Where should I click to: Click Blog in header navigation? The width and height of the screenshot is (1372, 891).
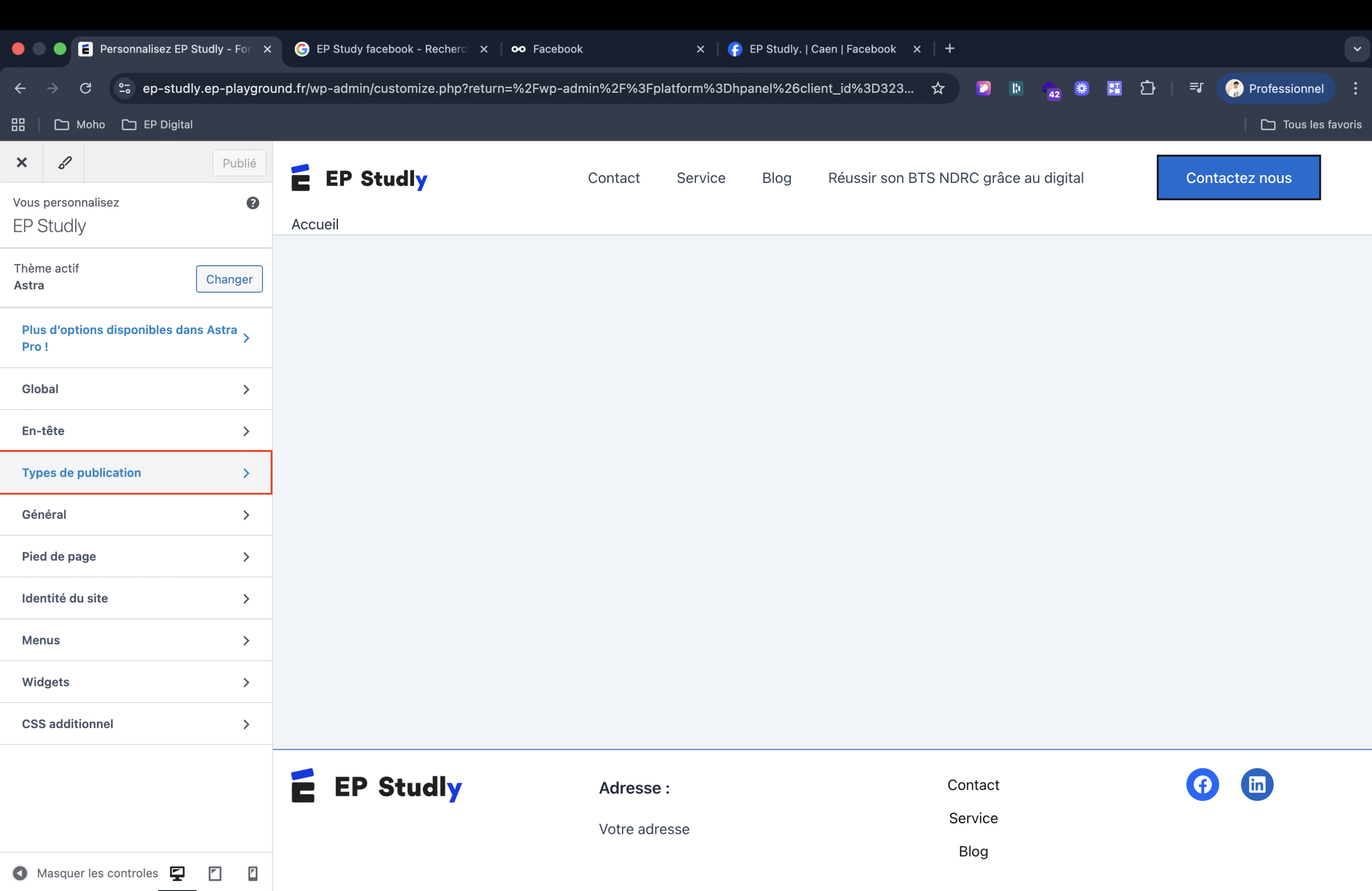pyautogui.click(x=777, y=178)
